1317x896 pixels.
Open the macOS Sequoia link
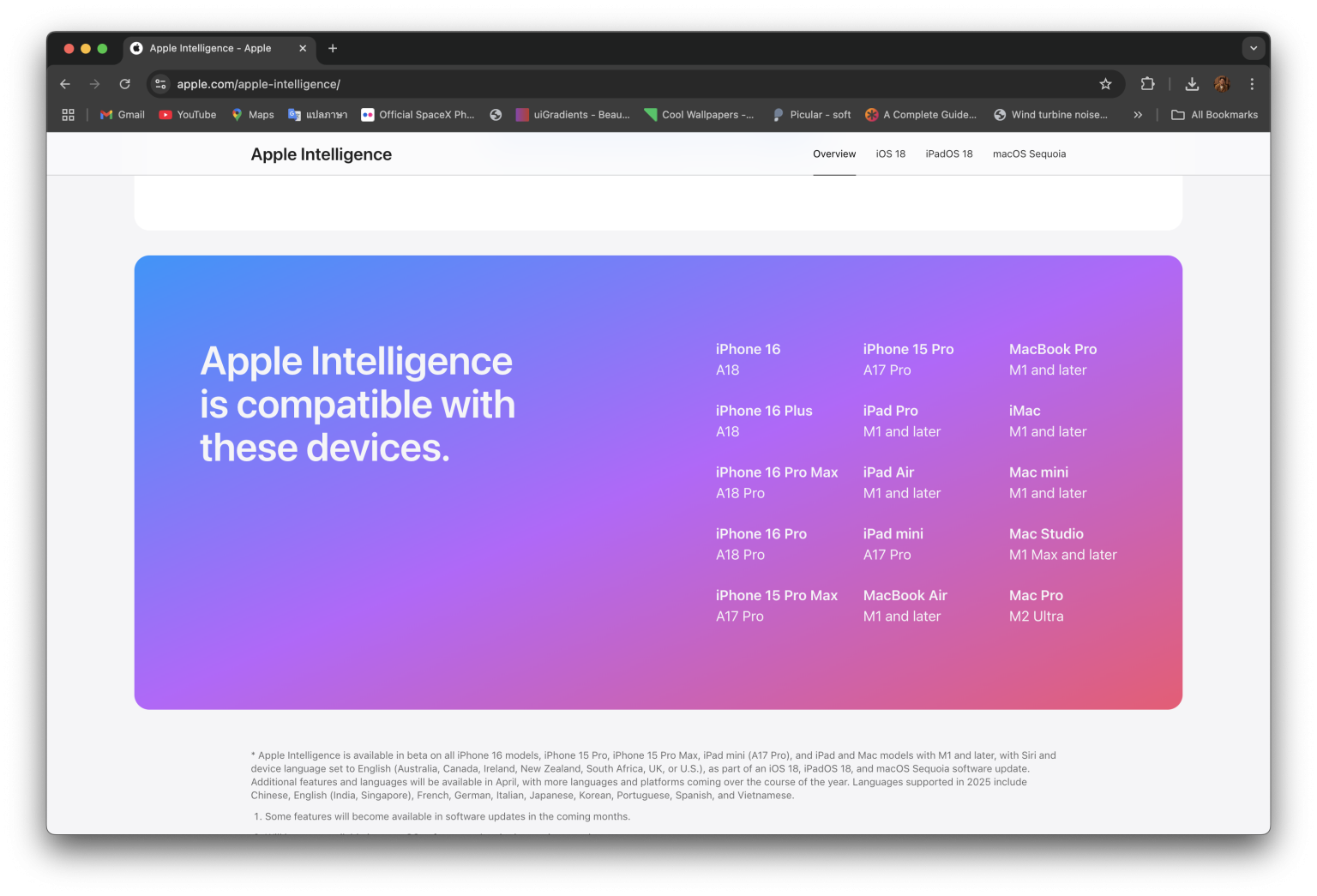coord(1029,153)
